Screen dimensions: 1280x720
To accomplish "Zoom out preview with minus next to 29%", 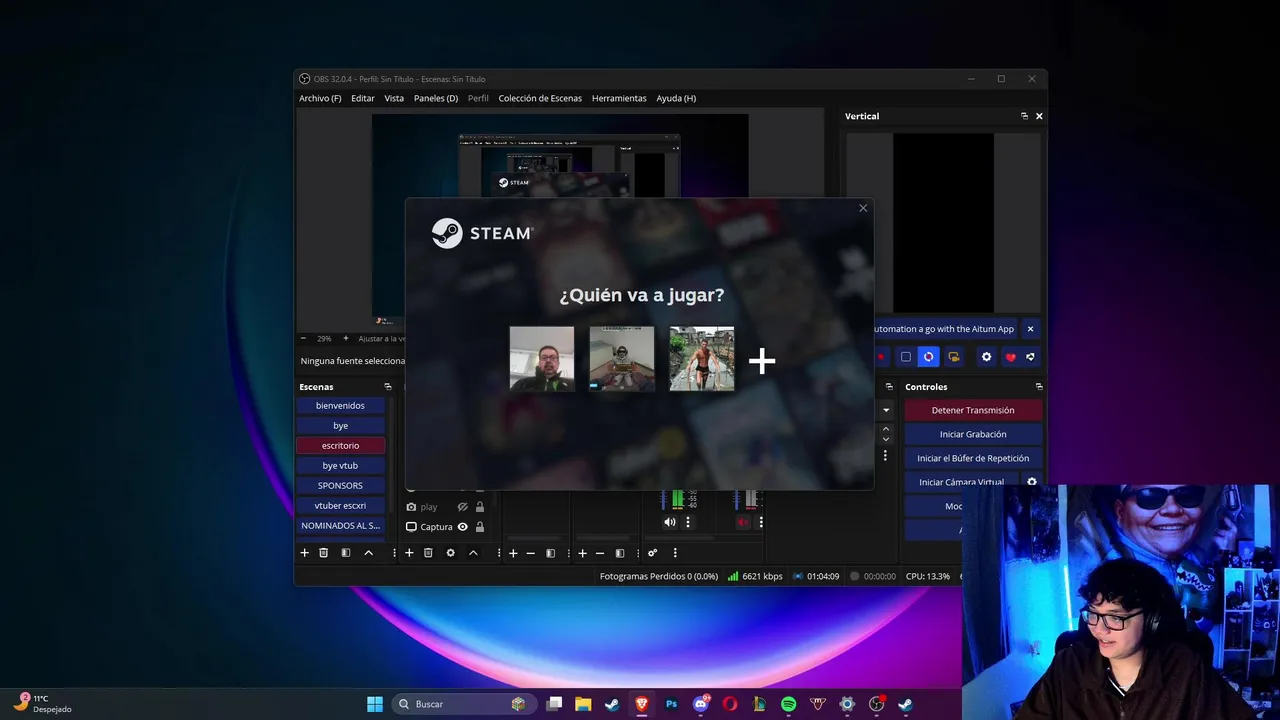I will coord(303,339).
